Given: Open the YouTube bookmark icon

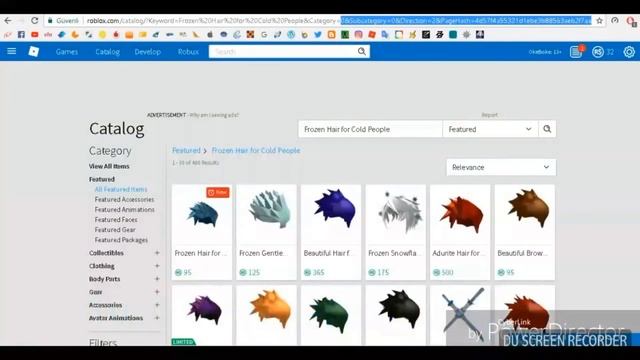Looking at the screenshot, I should click(35, 35).
